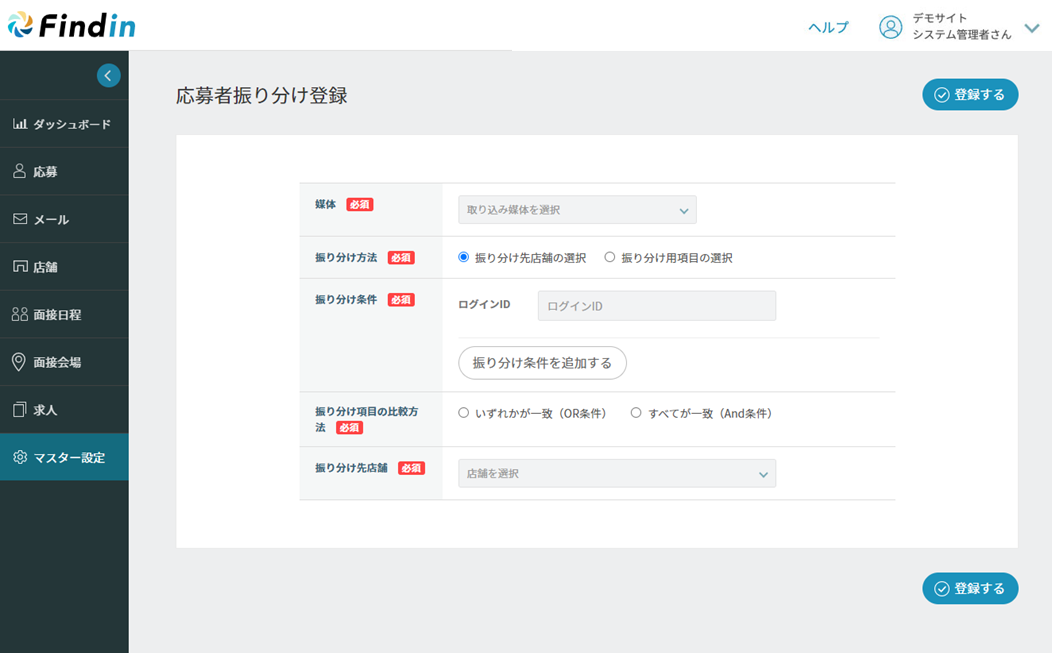Open 求人 in the sidebar menu
The height and width of the screenshot is (653, 1052).
45,410
